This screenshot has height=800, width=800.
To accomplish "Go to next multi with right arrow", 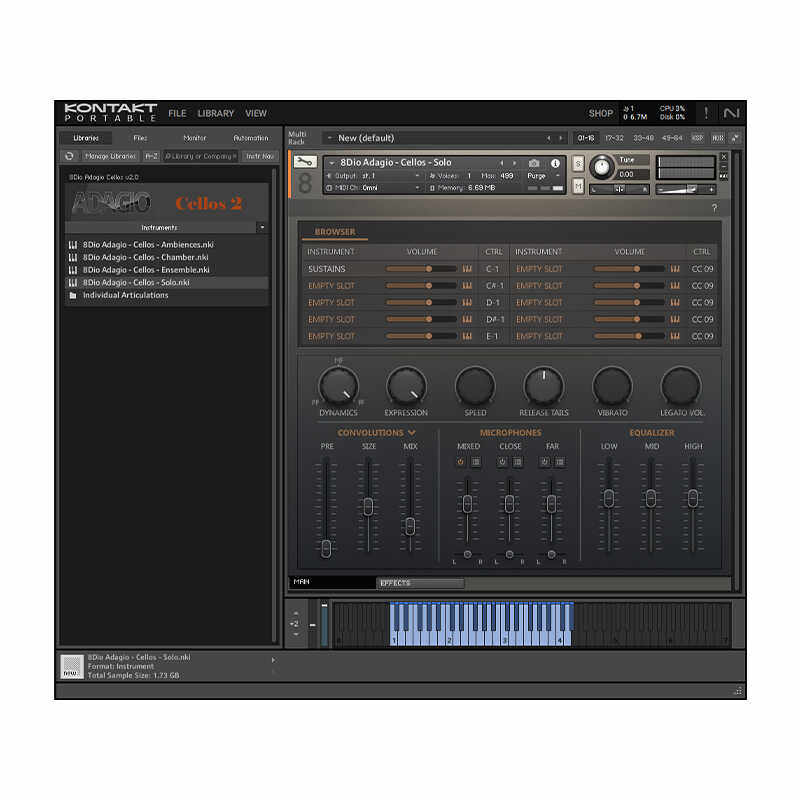I will [x=561, y=138].
